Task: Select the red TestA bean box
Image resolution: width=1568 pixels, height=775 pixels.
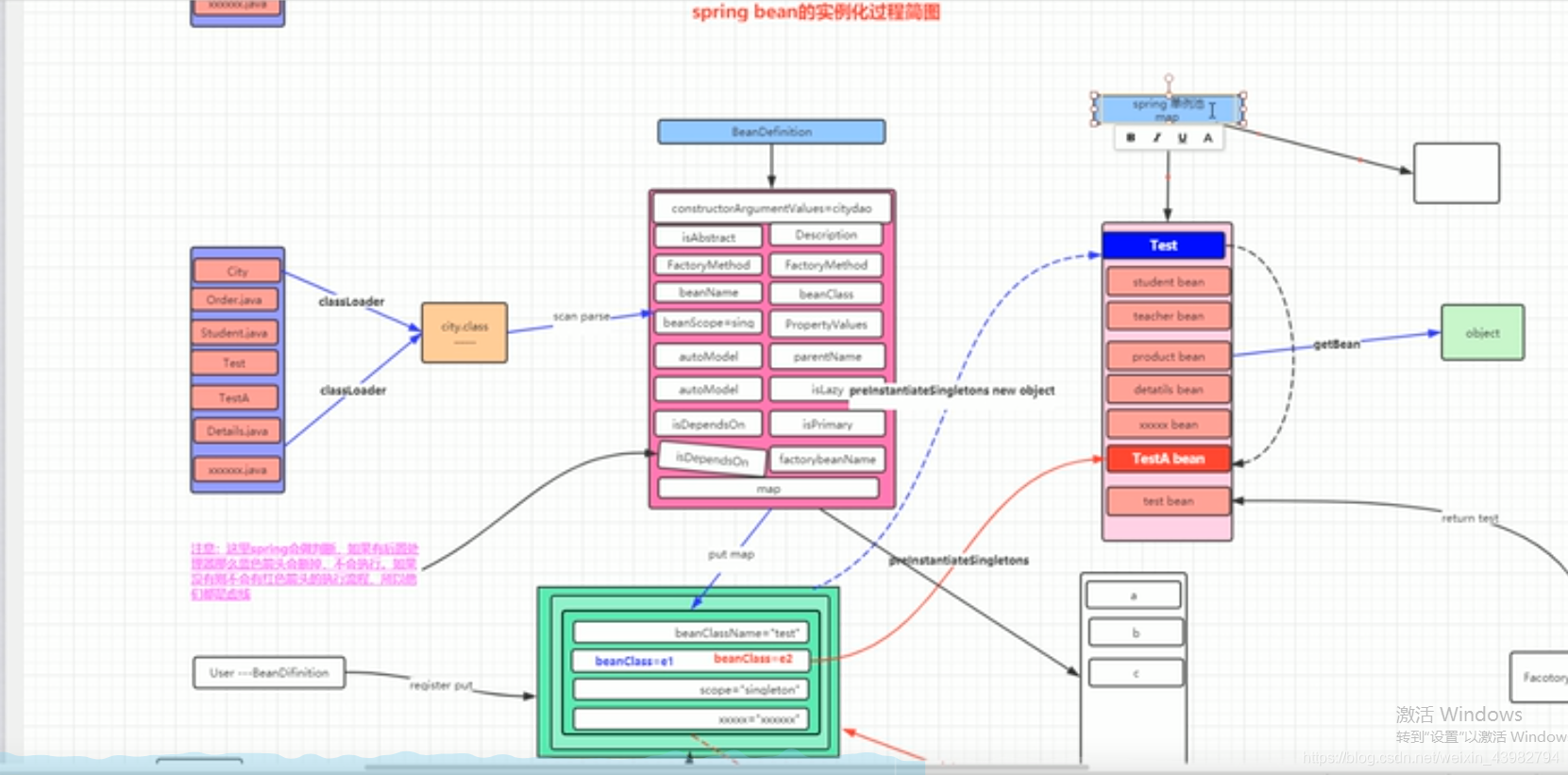Action: (1169, 459)
